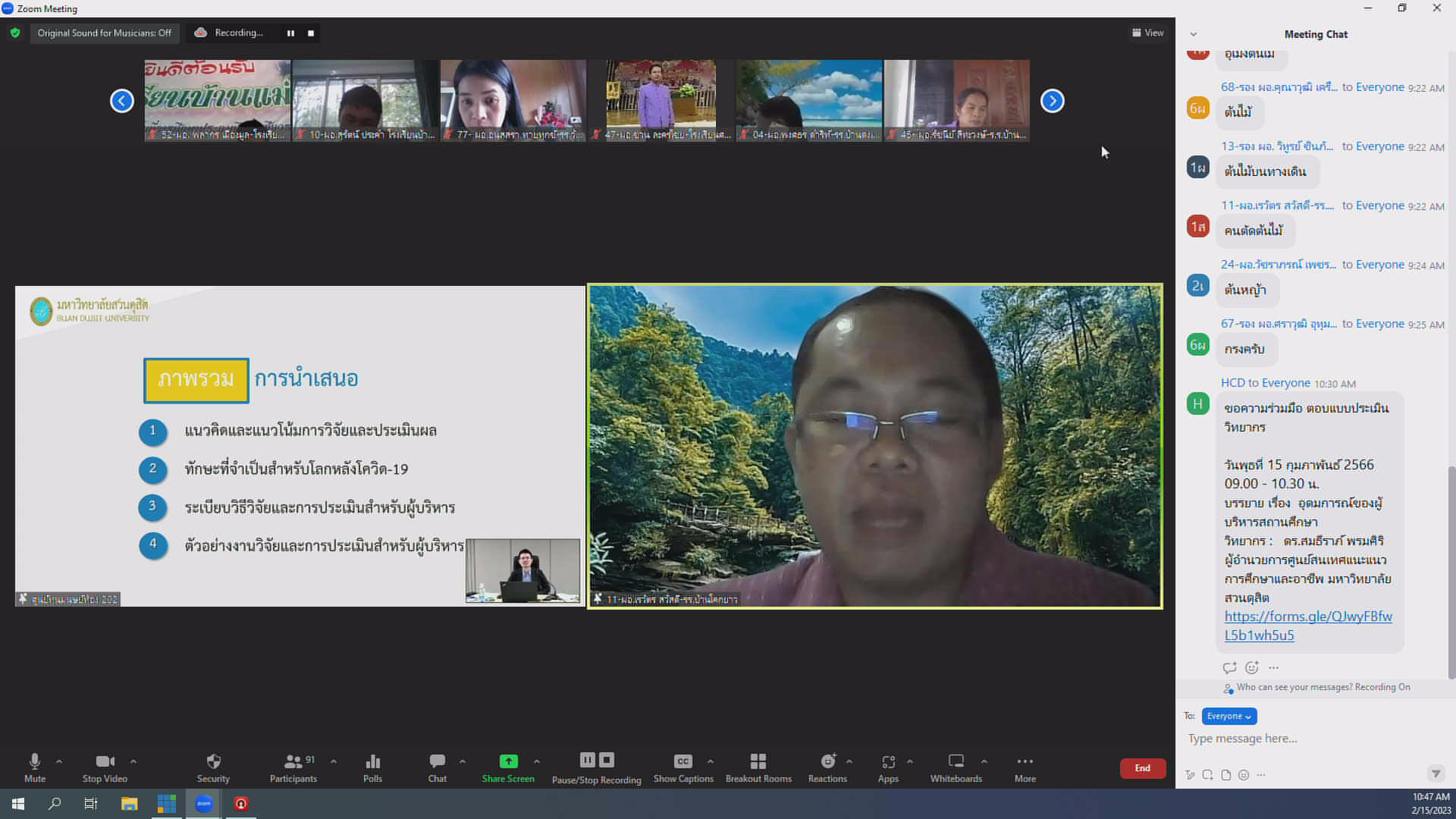Open the Participants list

point(293,767)
